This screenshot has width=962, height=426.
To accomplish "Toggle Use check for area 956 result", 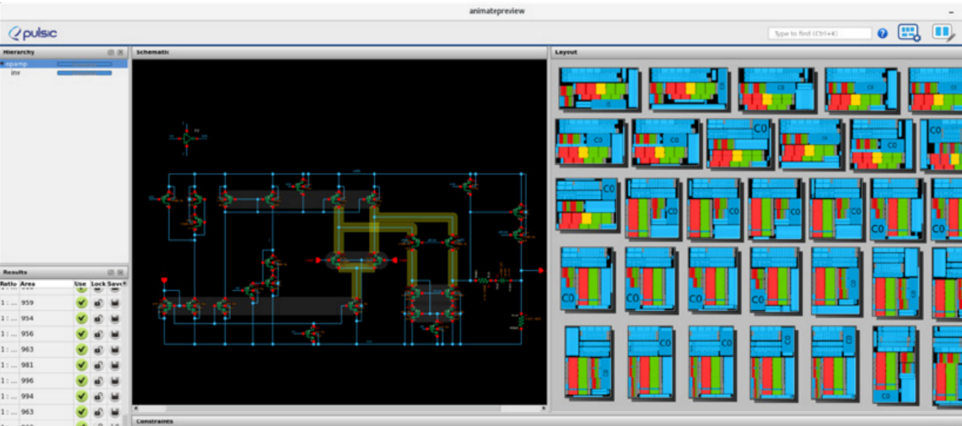I will pyautogui.click(x=82, y=334).
